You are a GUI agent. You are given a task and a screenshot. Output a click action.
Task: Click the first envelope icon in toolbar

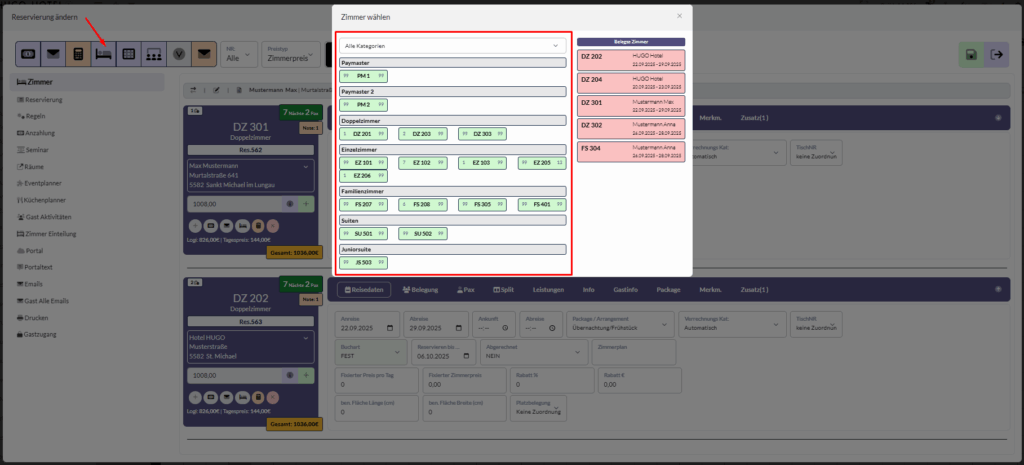53,54
